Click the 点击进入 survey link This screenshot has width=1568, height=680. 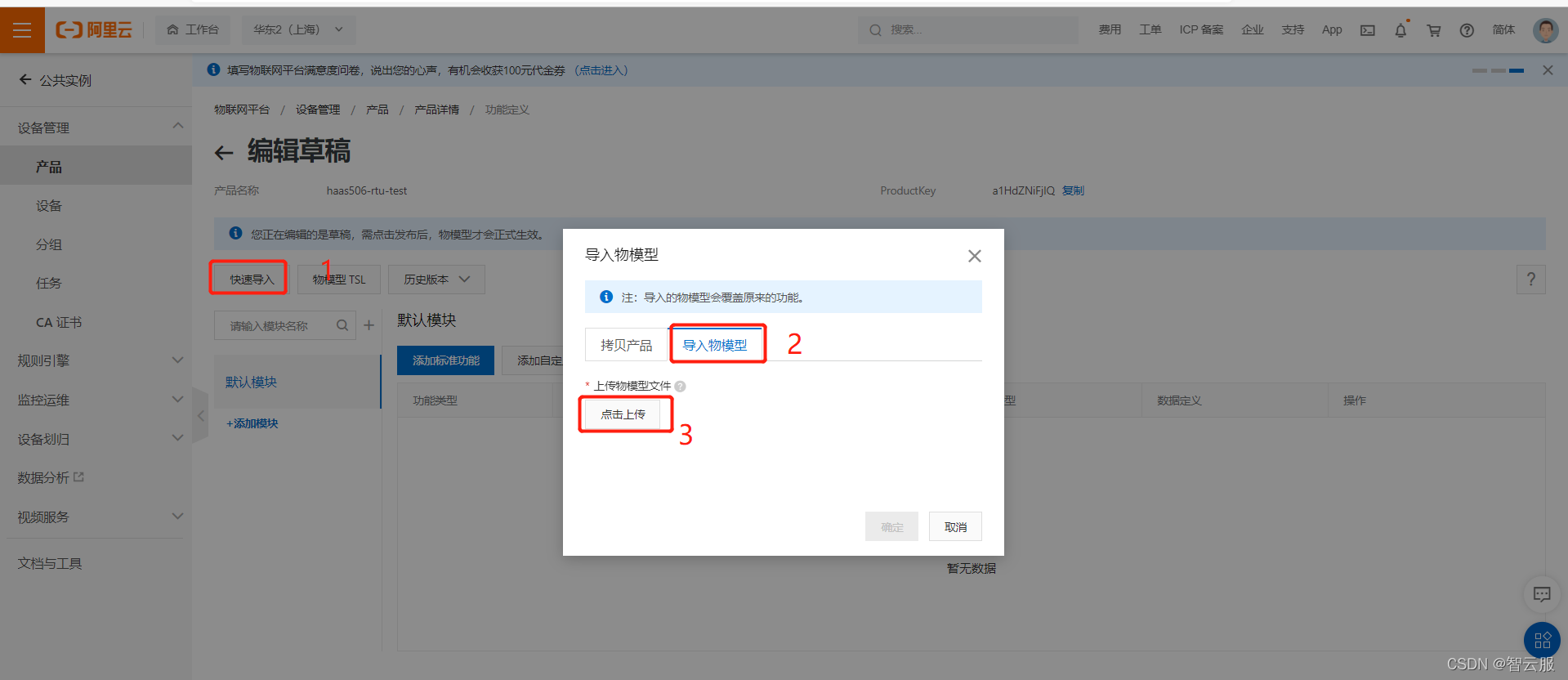tap(601, 70)
